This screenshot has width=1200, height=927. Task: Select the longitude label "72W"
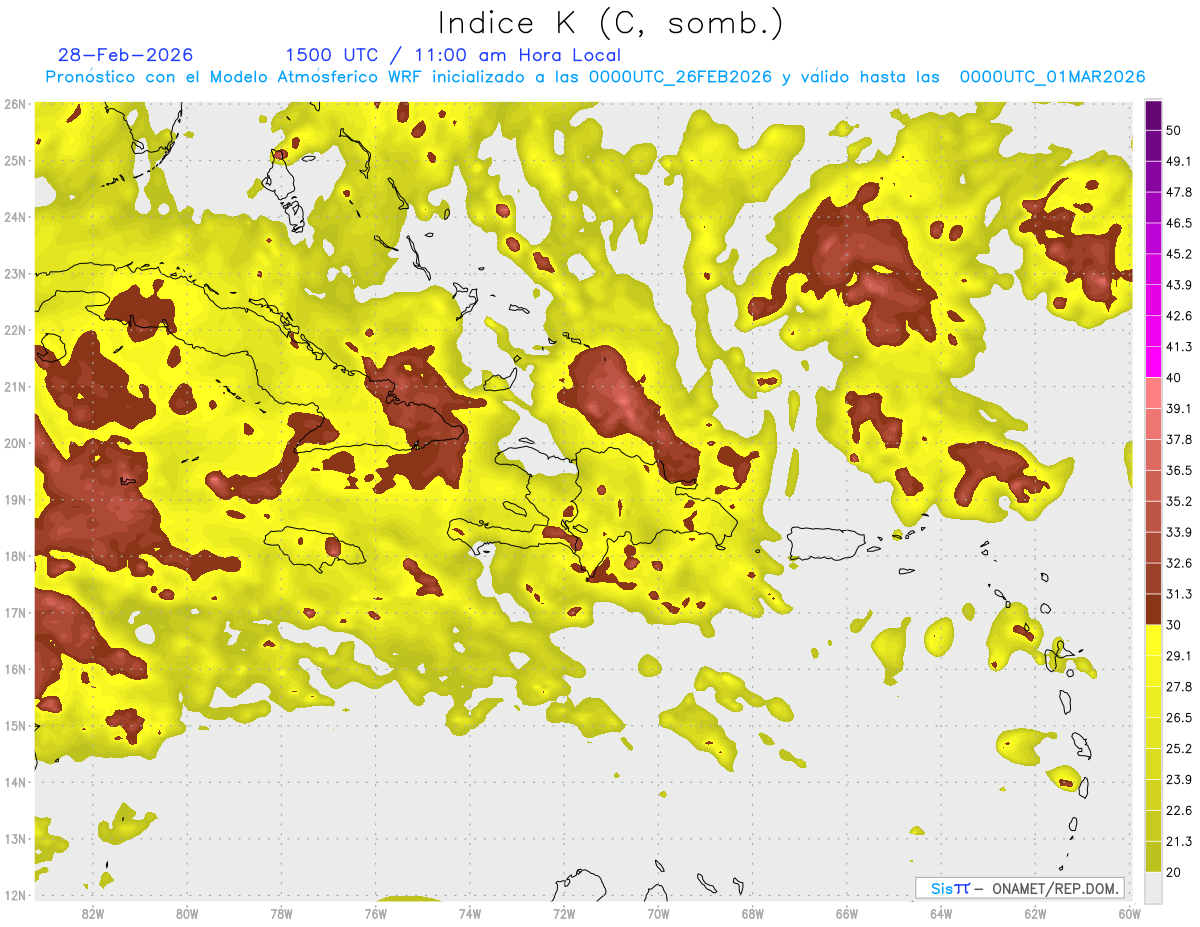(x=564, y=914)
